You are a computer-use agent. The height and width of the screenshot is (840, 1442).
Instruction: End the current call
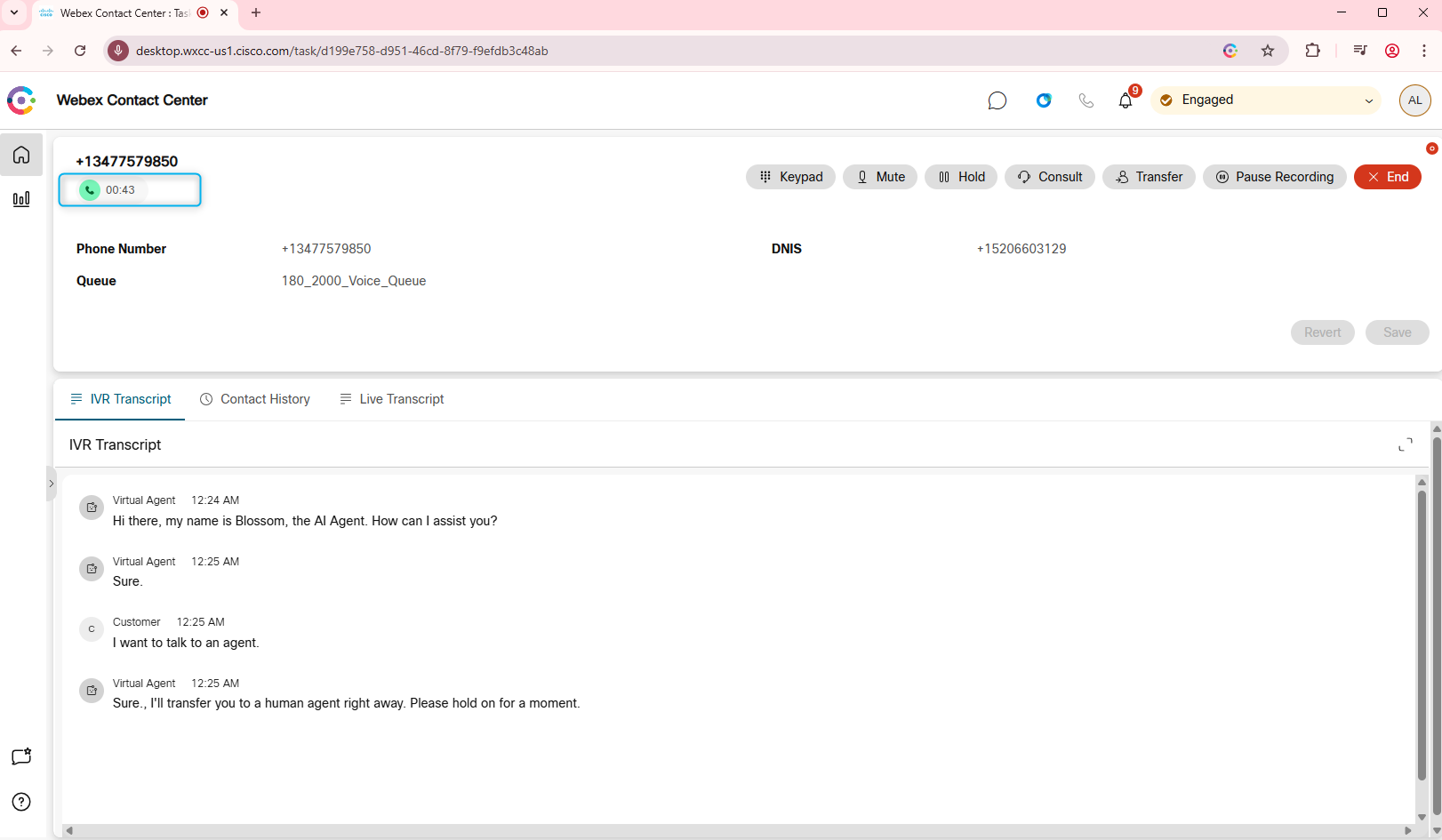1387,177
